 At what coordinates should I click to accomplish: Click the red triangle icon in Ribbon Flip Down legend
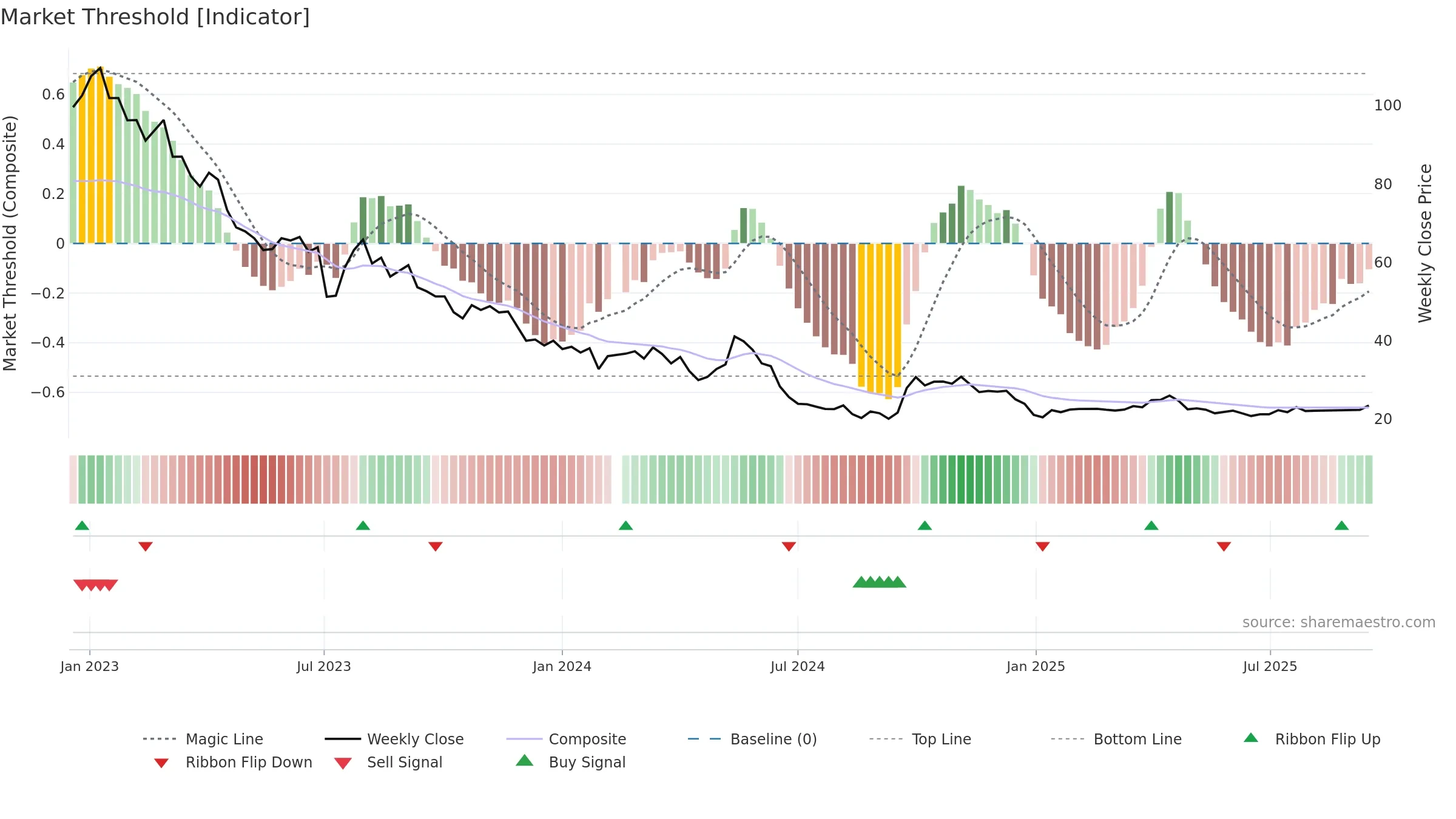point(161,763)
